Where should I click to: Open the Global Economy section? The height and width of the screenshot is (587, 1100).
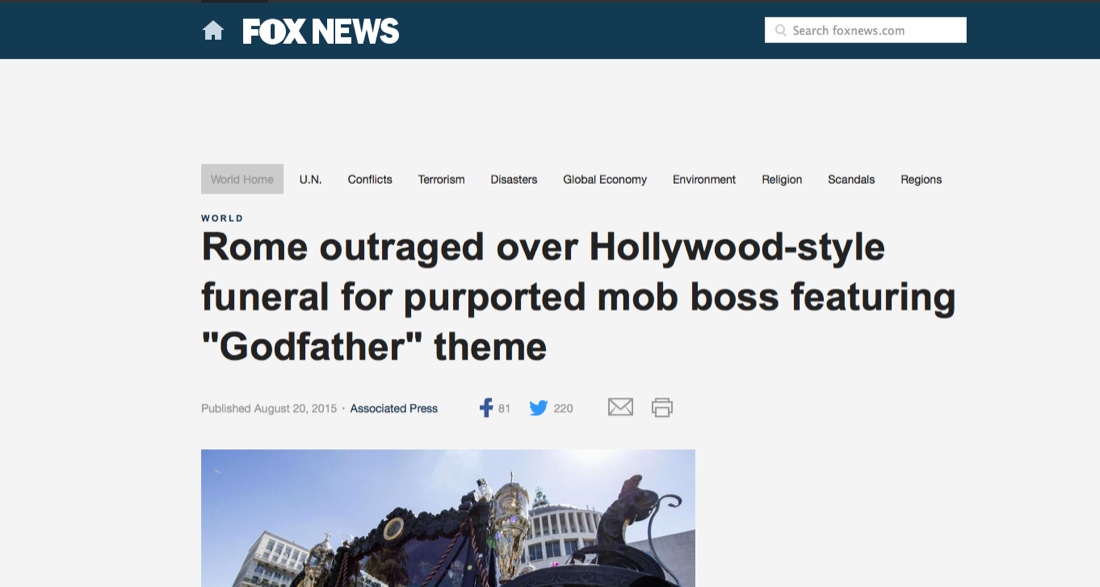pos(605,180)
